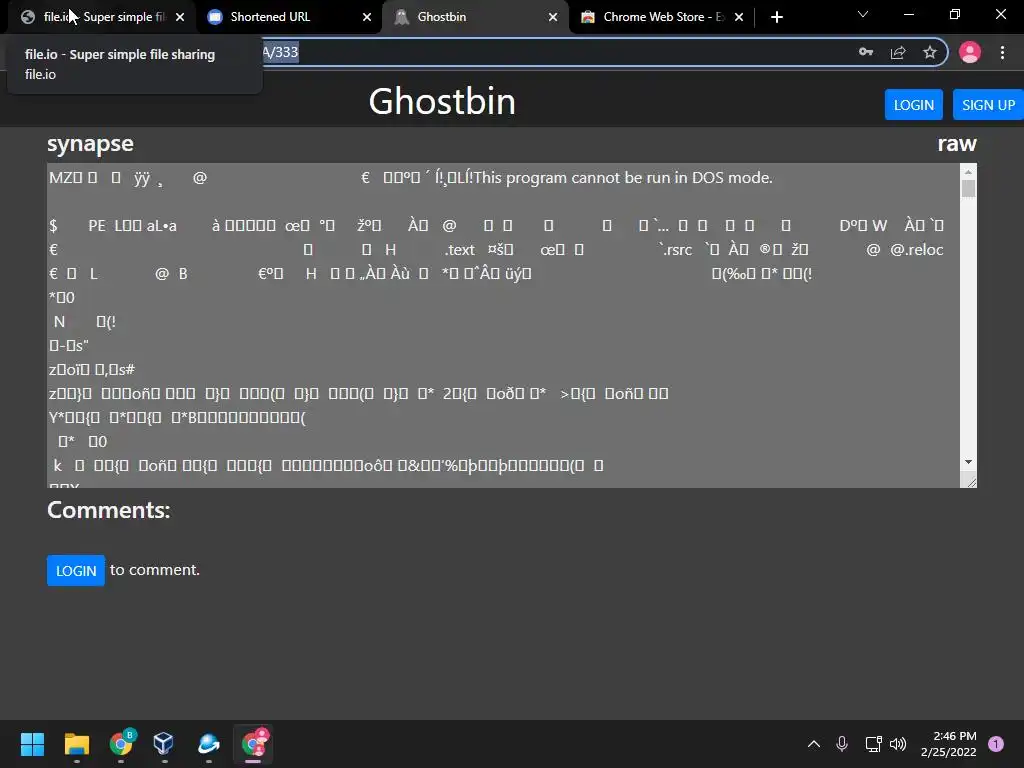Bookmark this page with the star

(930, 52)
